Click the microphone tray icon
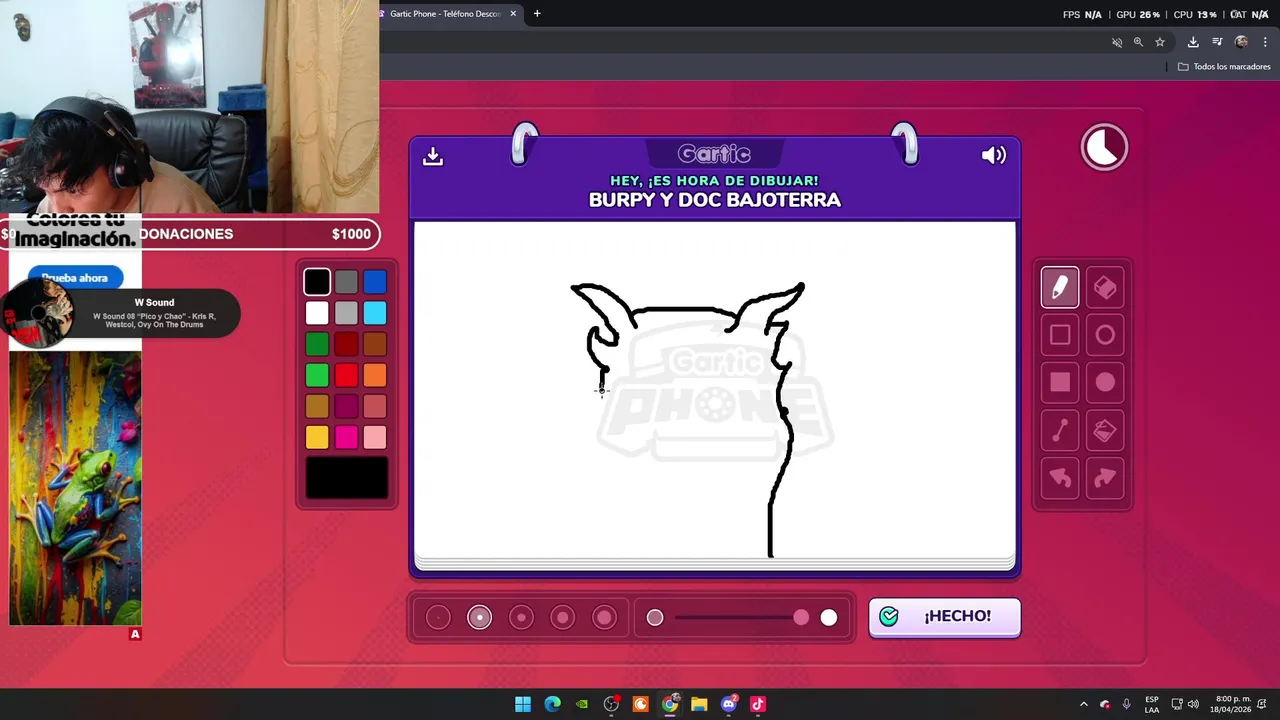This screenshot has height=720, width=1280. click(x=1126, y=704)
